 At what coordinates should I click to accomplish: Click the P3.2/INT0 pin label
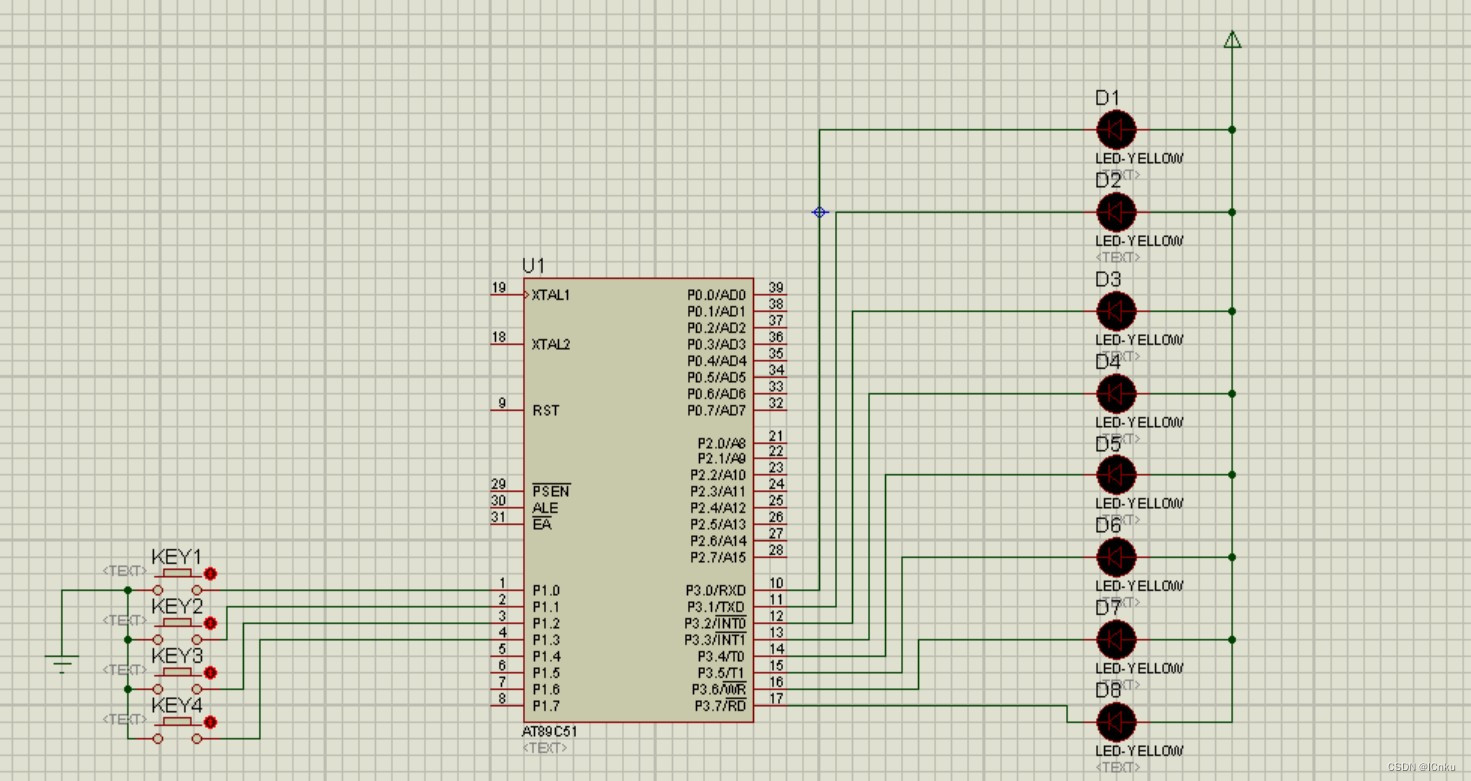click(x=715, y=623)
